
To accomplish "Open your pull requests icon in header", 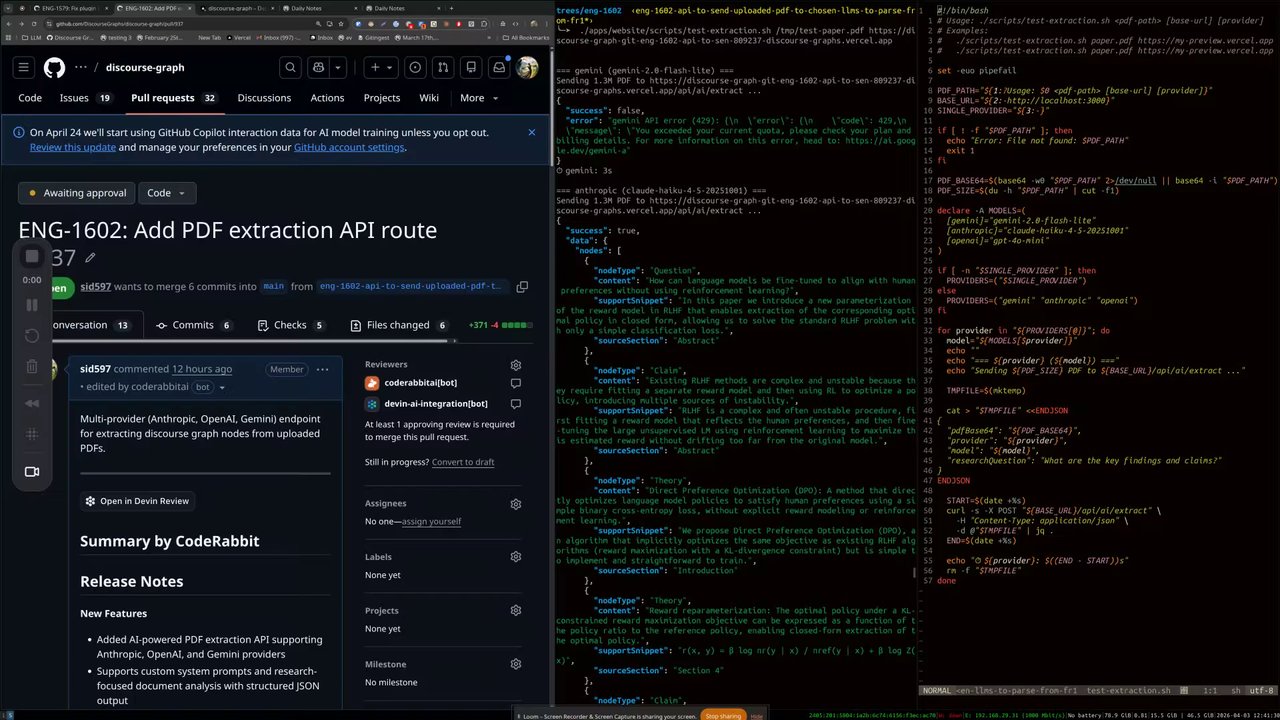I will [x=443, y=68].
